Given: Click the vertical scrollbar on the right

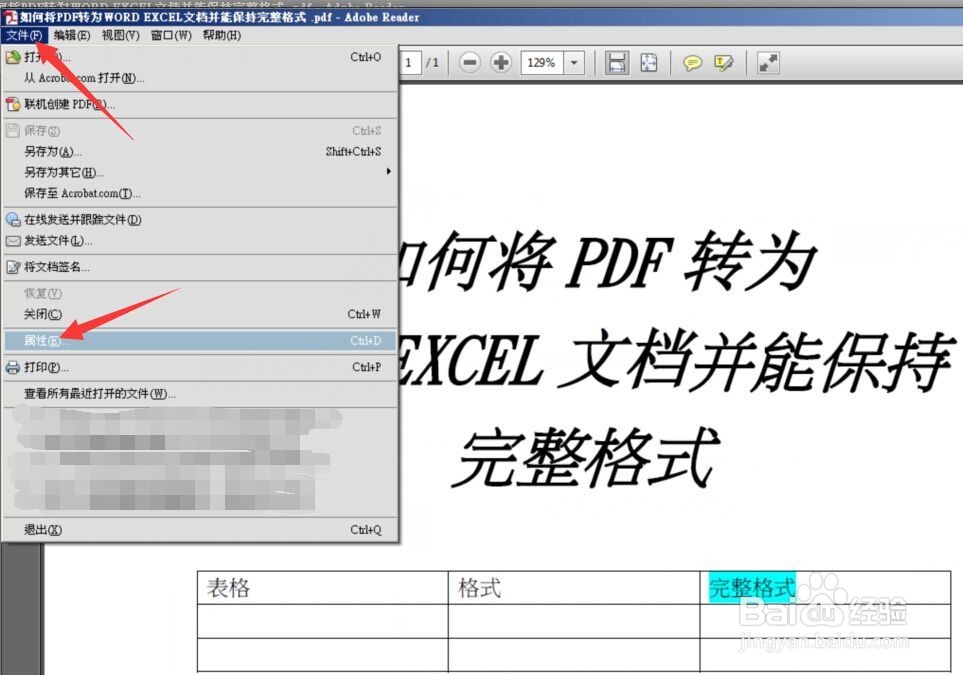Looking at the screenshot, I should [956, 350].
